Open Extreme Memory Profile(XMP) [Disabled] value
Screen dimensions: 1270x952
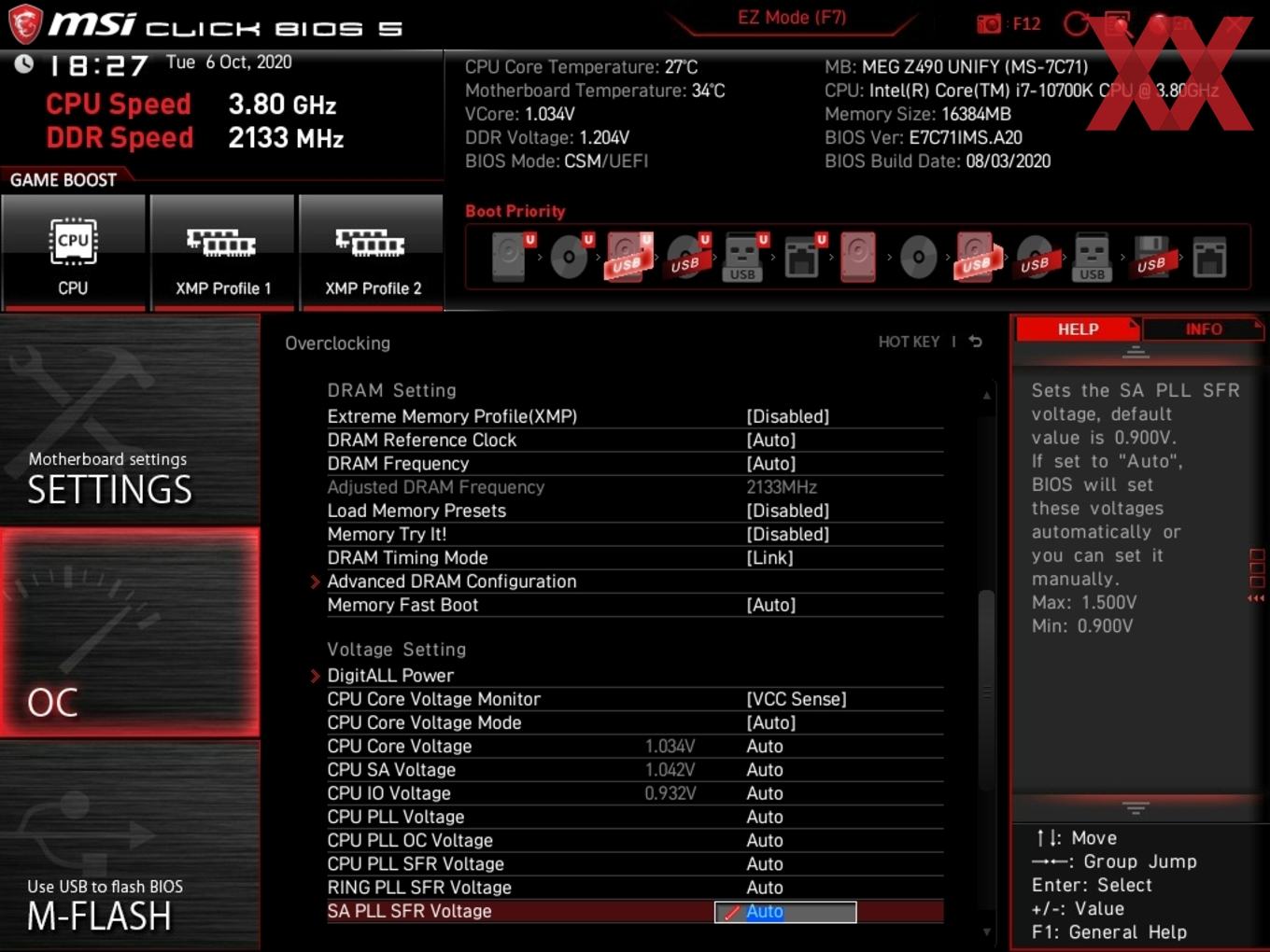(787, 416)
